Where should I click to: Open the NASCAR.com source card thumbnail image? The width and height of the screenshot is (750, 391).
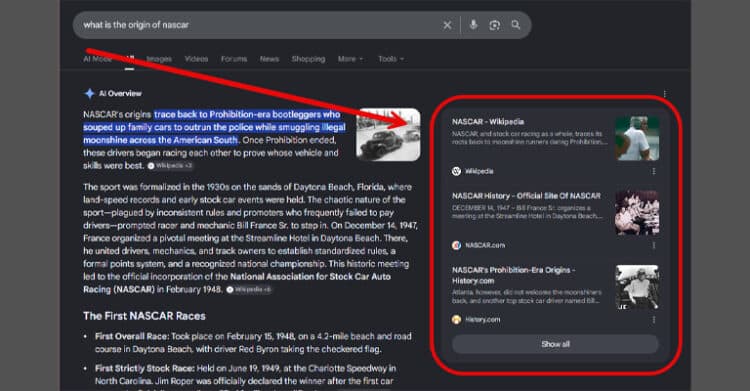pos(637,212)
